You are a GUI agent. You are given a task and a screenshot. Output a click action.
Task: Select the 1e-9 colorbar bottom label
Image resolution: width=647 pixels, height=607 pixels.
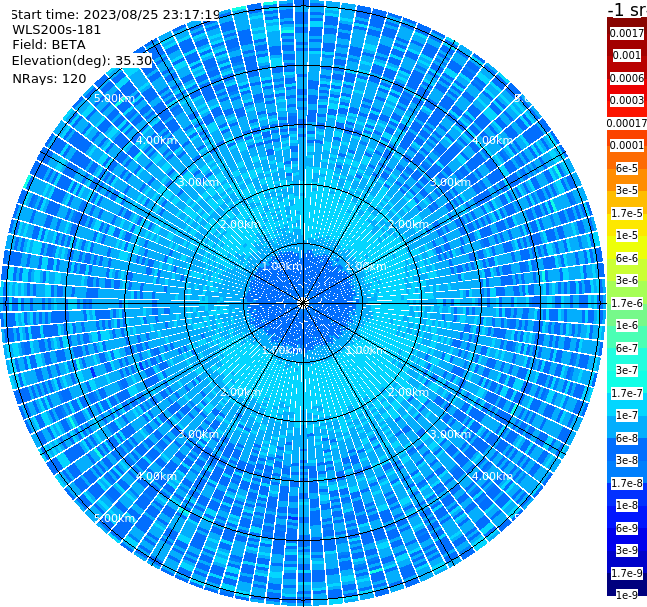coord(627,595)
